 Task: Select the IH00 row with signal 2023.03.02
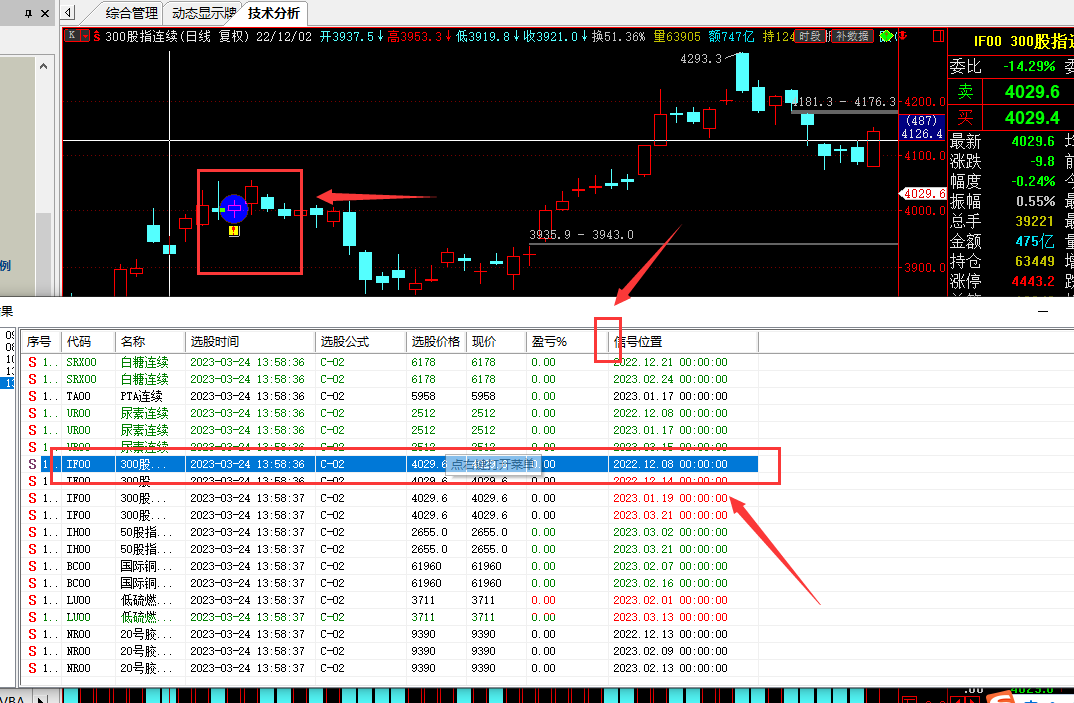tap(390, 532)
